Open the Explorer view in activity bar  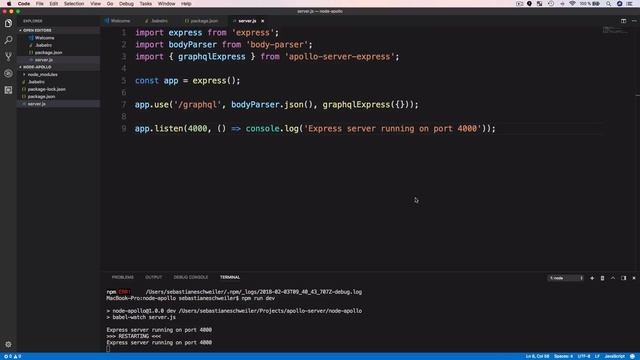(8, 23)
